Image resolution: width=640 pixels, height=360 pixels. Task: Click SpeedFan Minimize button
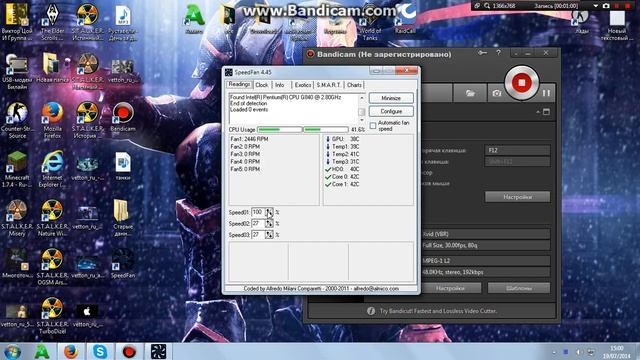tap(391, 98)
